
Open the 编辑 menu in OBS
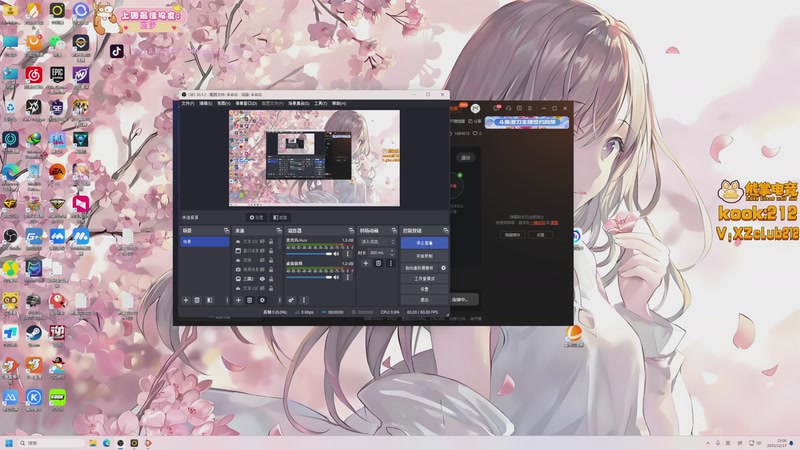206,104
